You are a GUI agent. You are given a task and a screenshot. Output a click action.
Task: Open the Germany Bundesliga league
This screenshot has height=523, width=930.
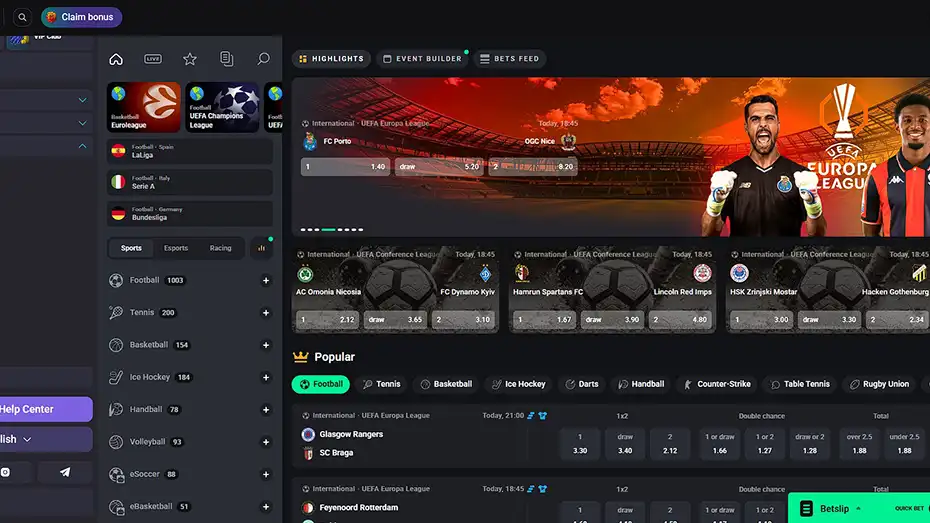pyautogui.click(x=190, y=213)
